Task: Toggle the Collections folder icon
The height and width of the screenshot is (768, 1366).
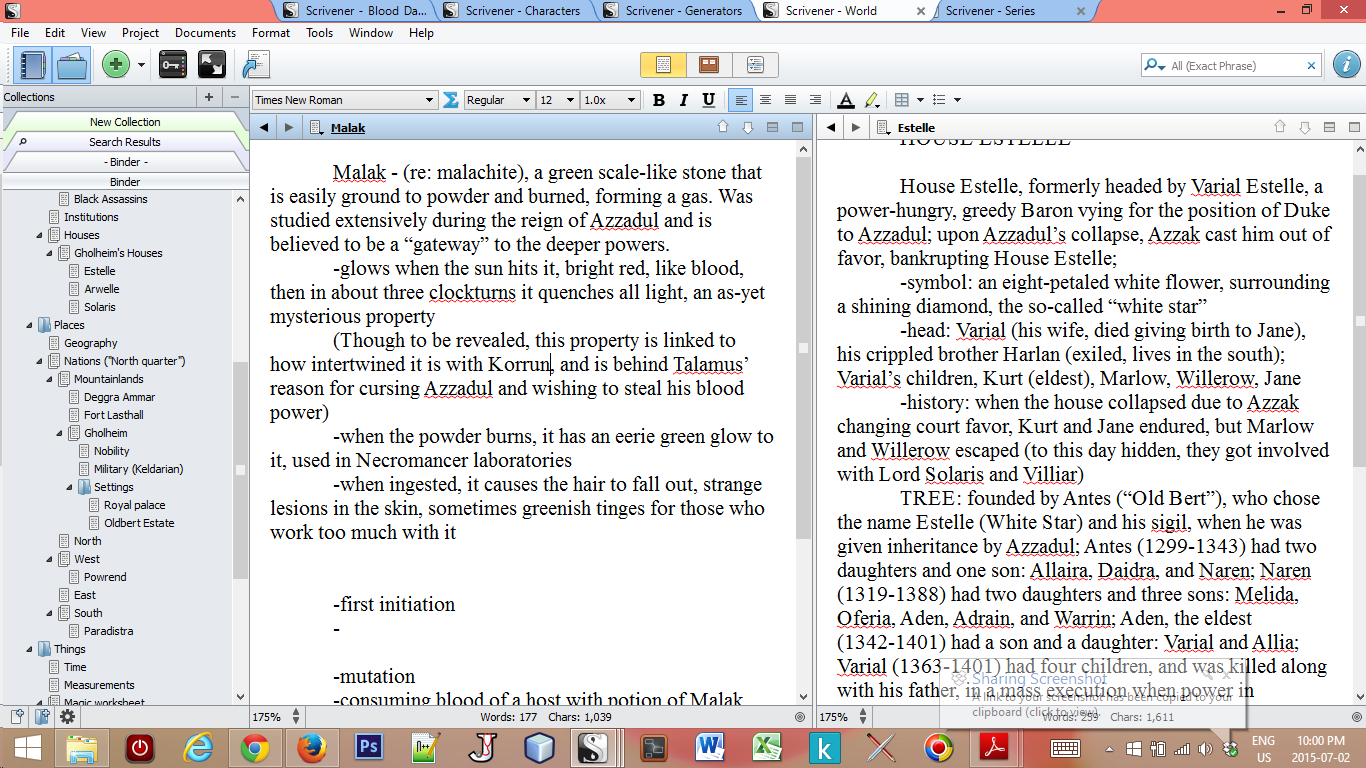Action: pyautogui.click(x=72, y=65)
